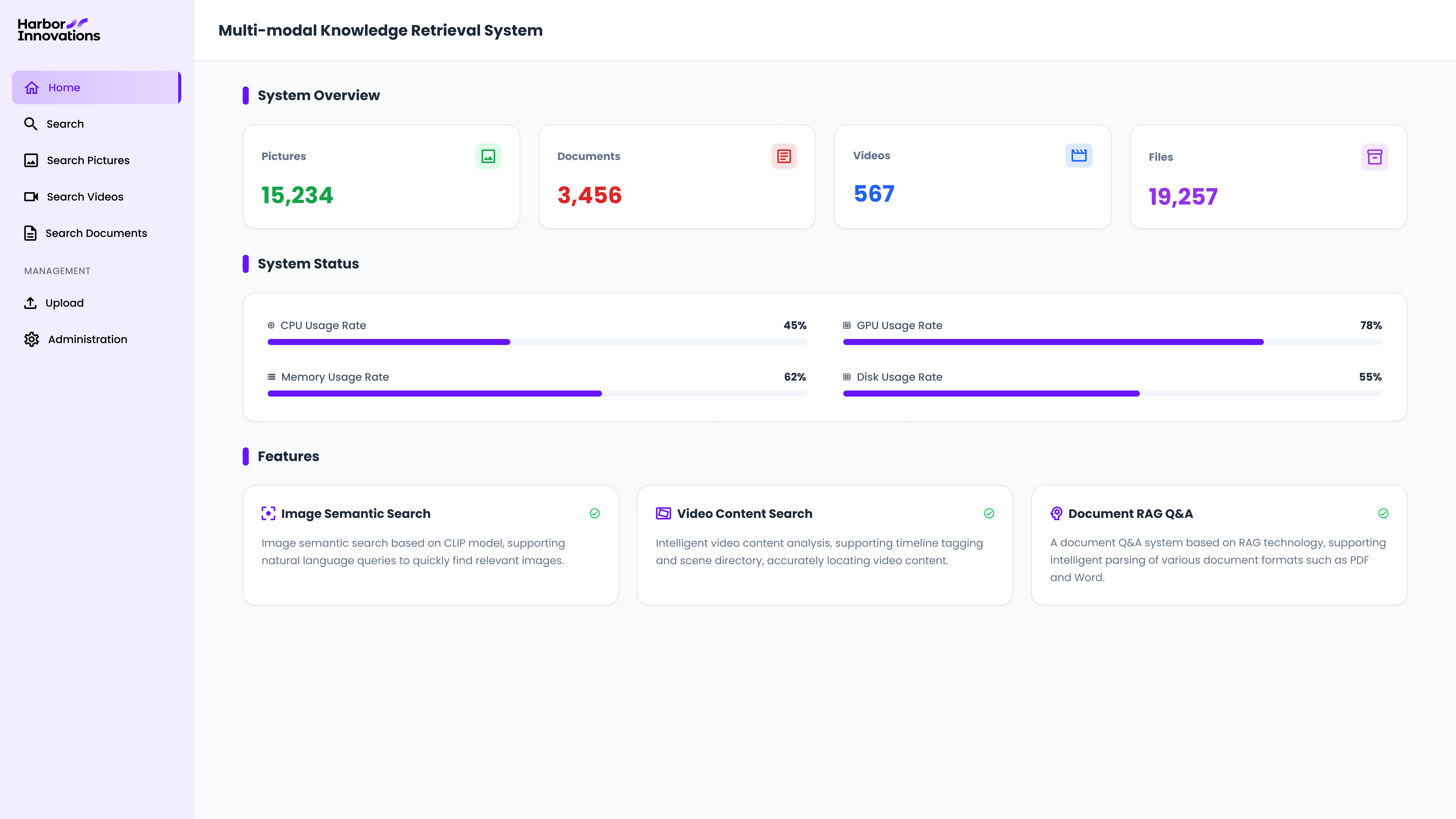Click the Videos count 567
The image size is (1456, 819).
[874, 194]
